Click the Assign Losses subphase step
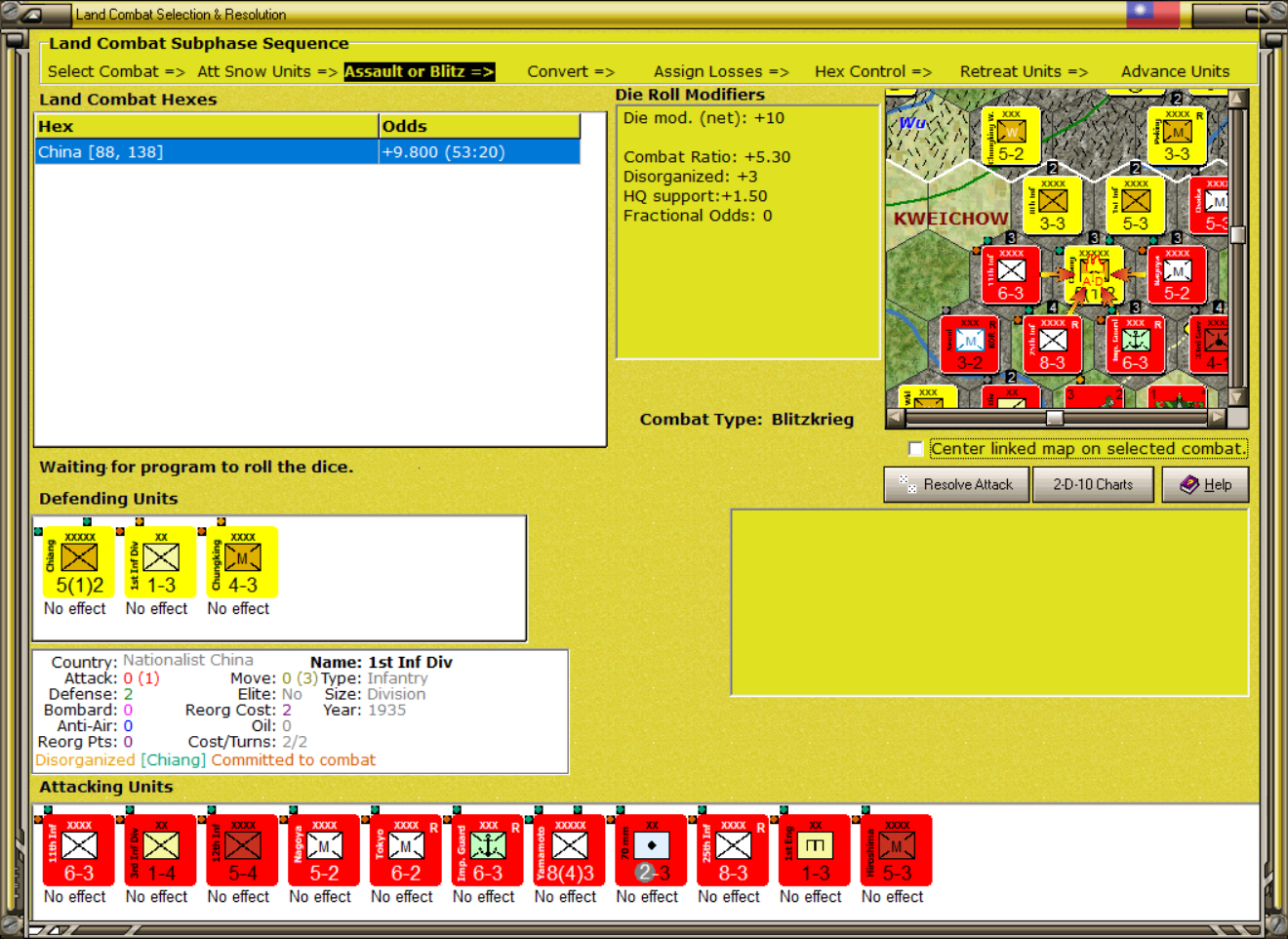The width and height of the screenshot is (1288, 939). 721,71
